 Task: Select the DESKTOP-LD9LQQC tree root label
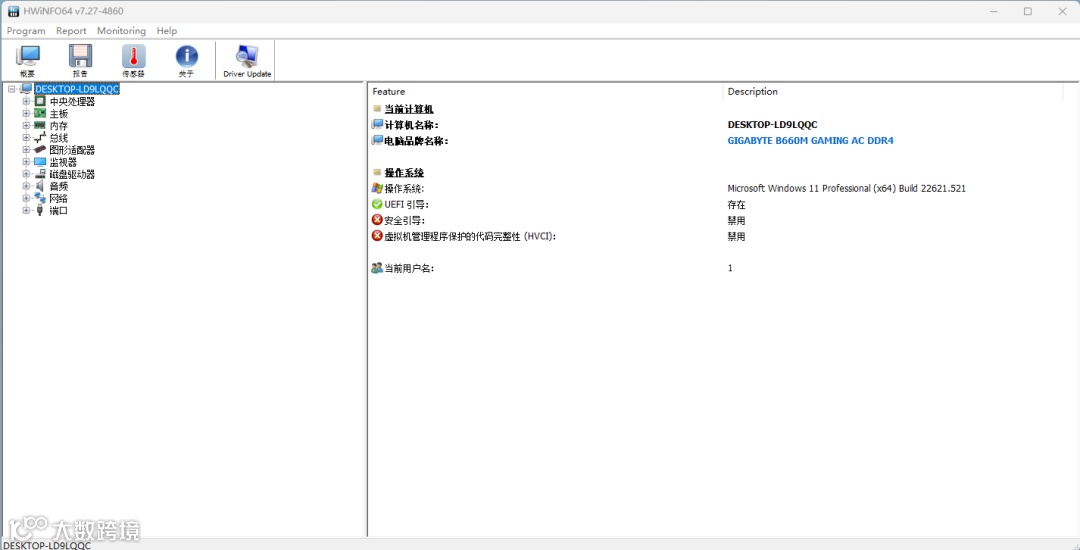[x=77, y=89]
